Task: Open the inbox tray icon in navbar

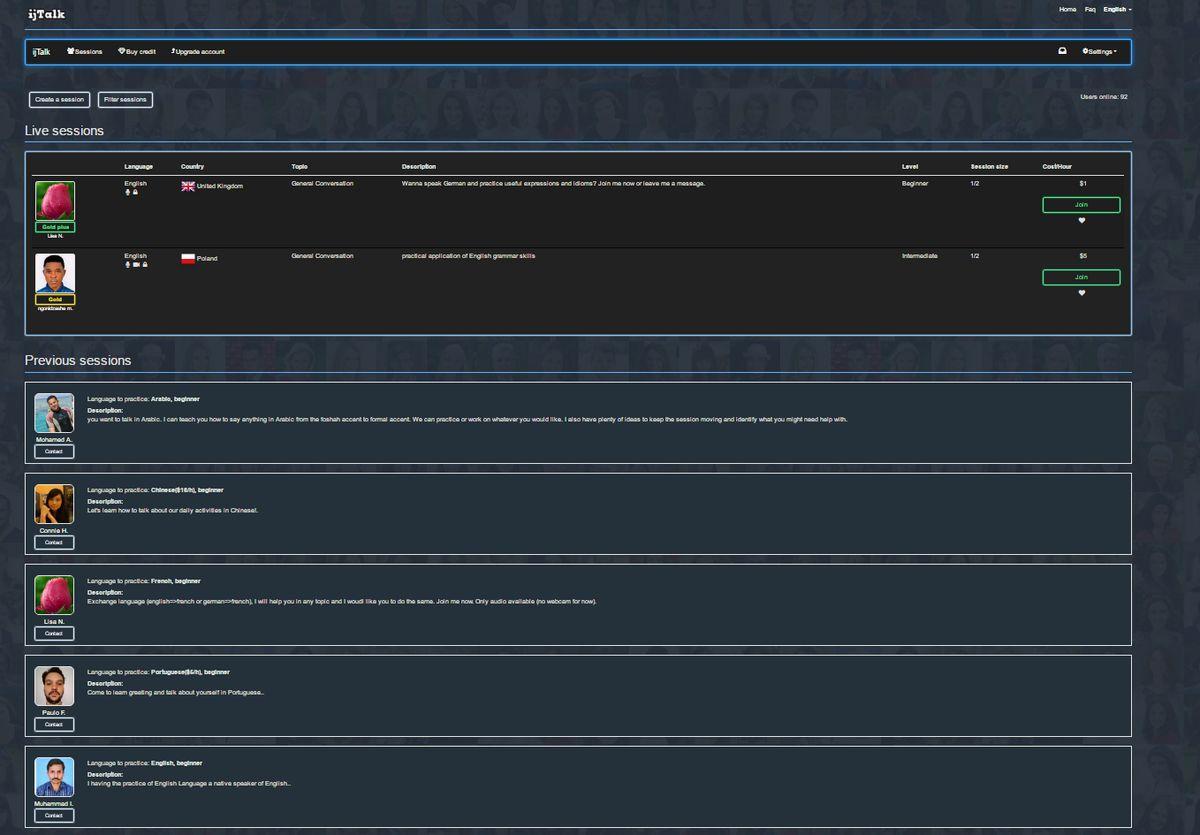Action: coord(1062,51)
